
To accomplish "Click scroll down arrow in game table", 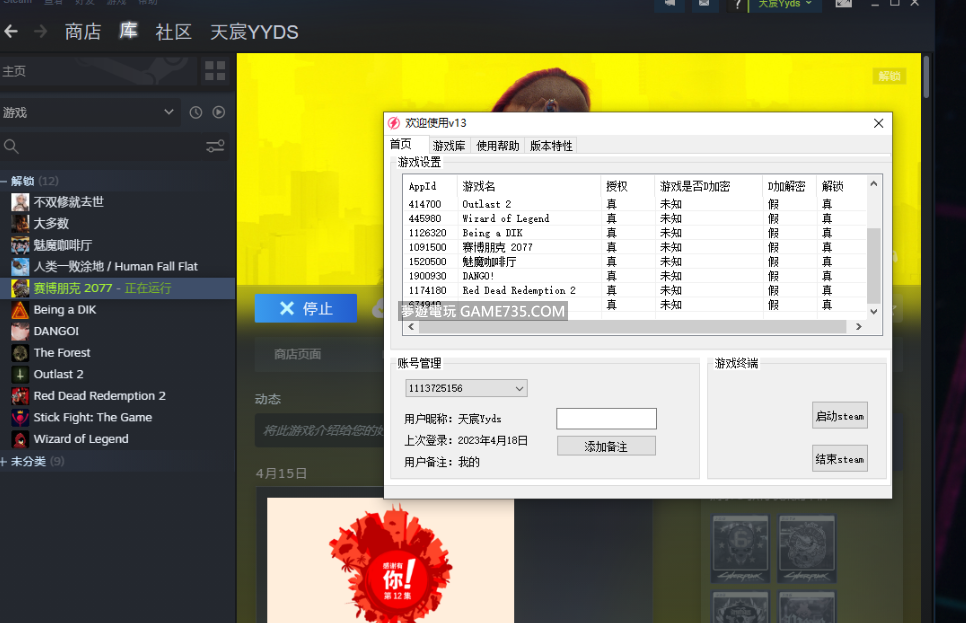I will click(x=874, y=312).
